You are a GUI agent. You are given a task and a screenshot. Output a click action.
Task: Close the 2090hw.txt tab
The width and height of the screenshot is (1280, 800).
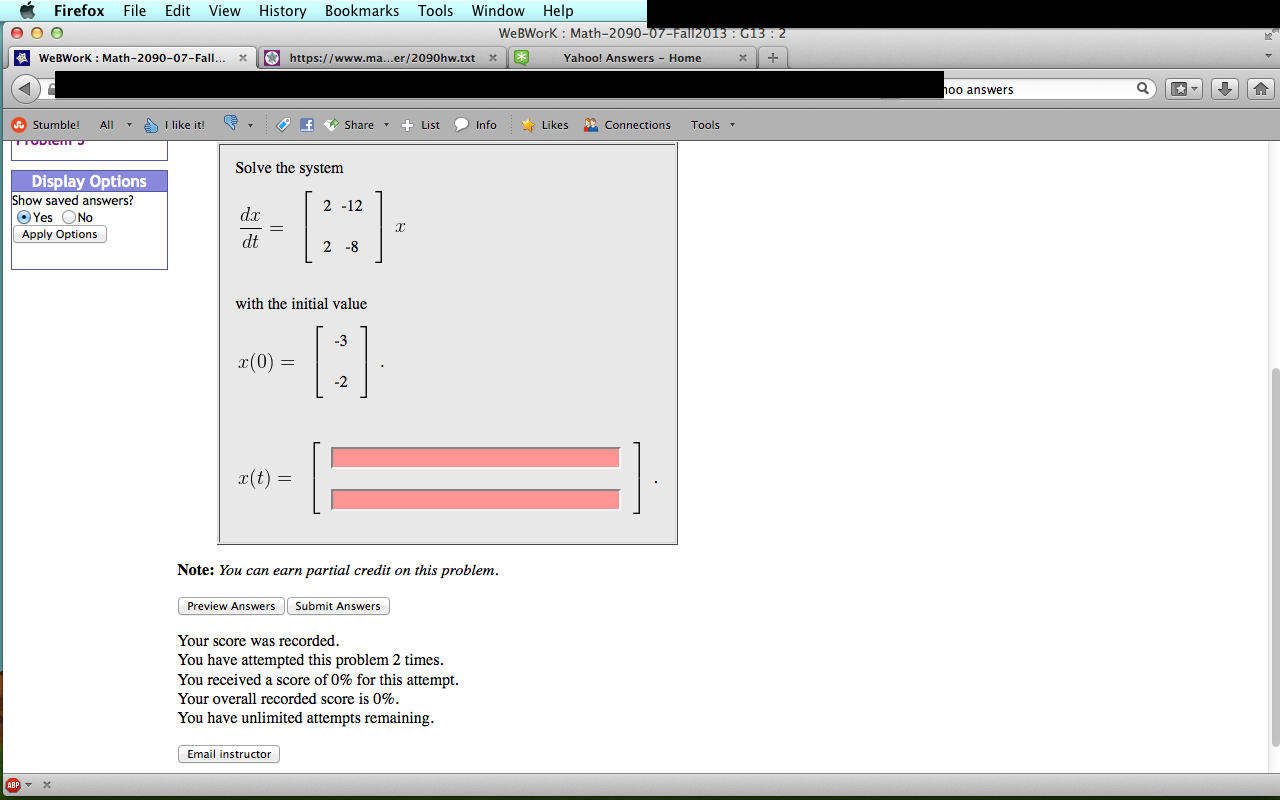click(493, 58)
